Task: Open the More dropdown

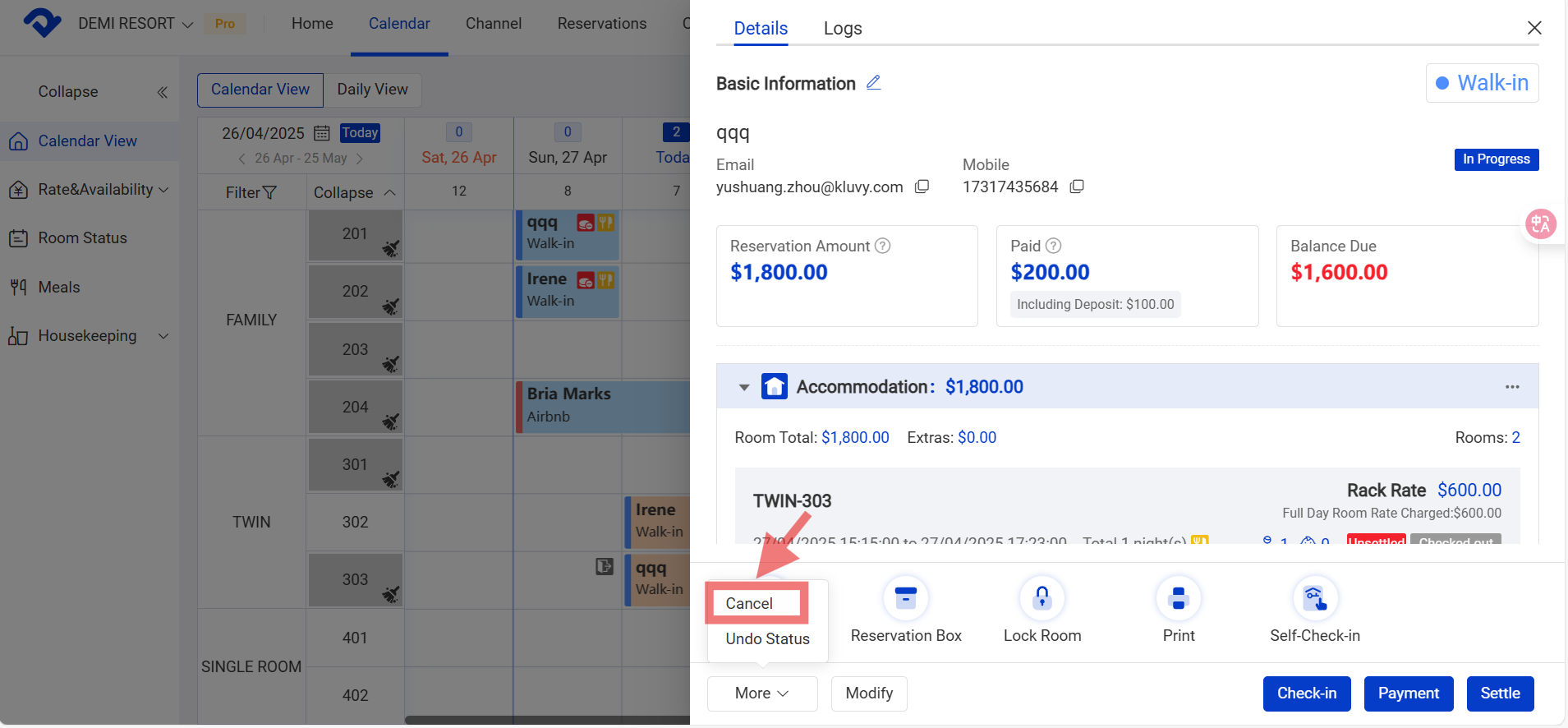Action: pos(761,693)
